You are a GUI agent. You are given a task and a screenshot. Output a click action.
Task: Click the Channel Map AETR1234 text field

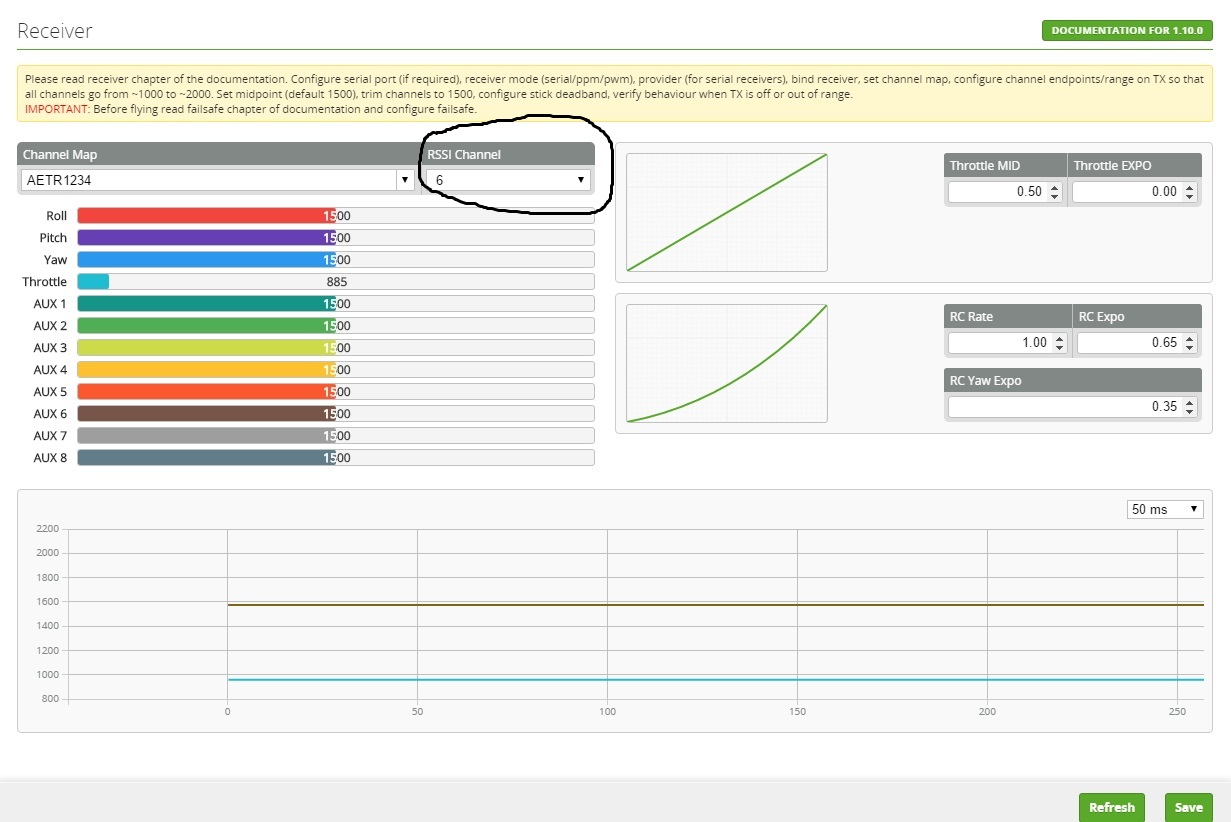pos(208,180)
